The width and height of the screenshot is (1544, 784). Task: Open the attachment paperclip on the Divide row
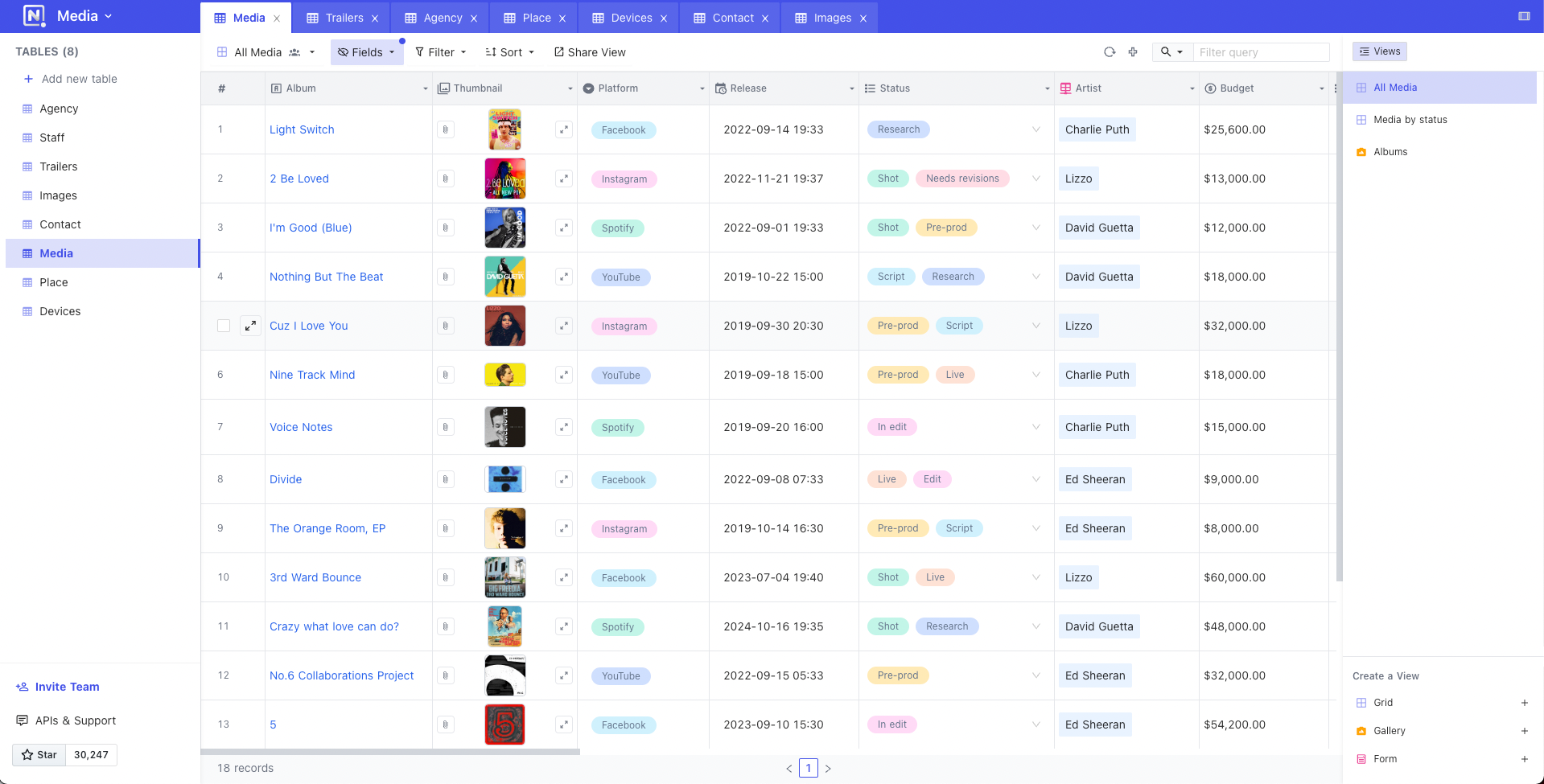click(x=445, y=479)
